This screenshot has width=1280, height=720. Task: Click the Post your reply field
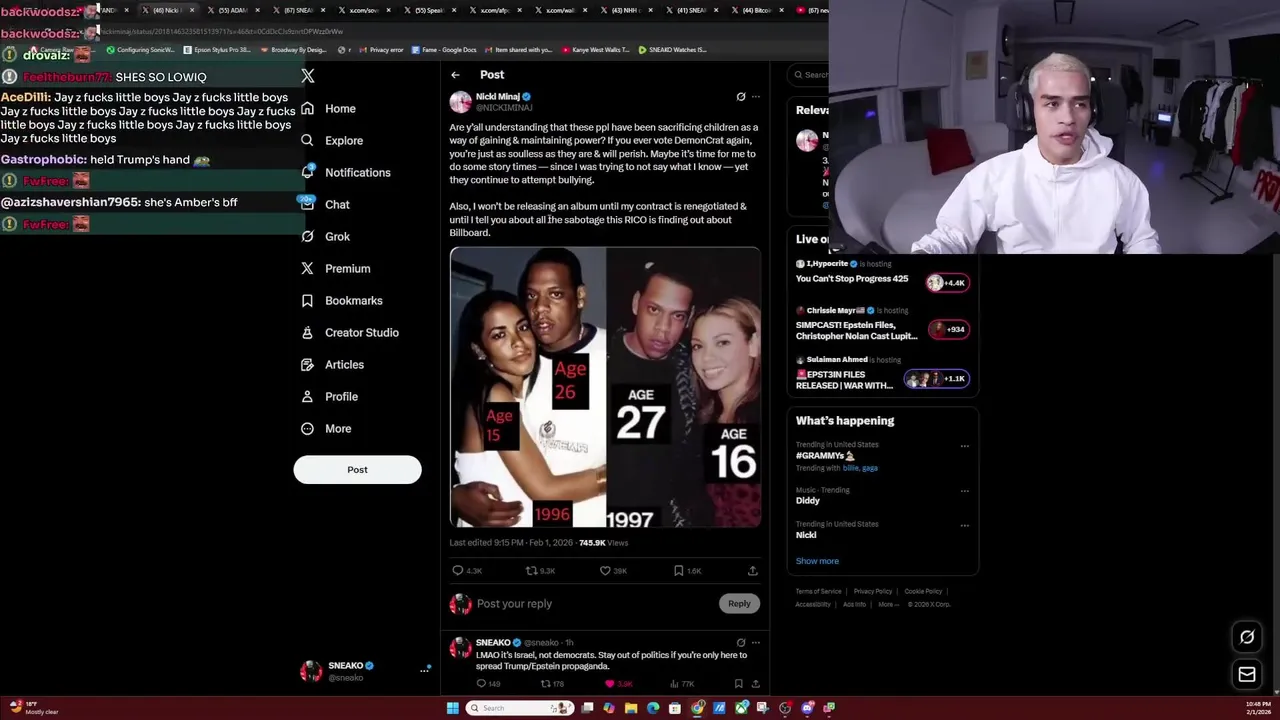coord(590,604)
